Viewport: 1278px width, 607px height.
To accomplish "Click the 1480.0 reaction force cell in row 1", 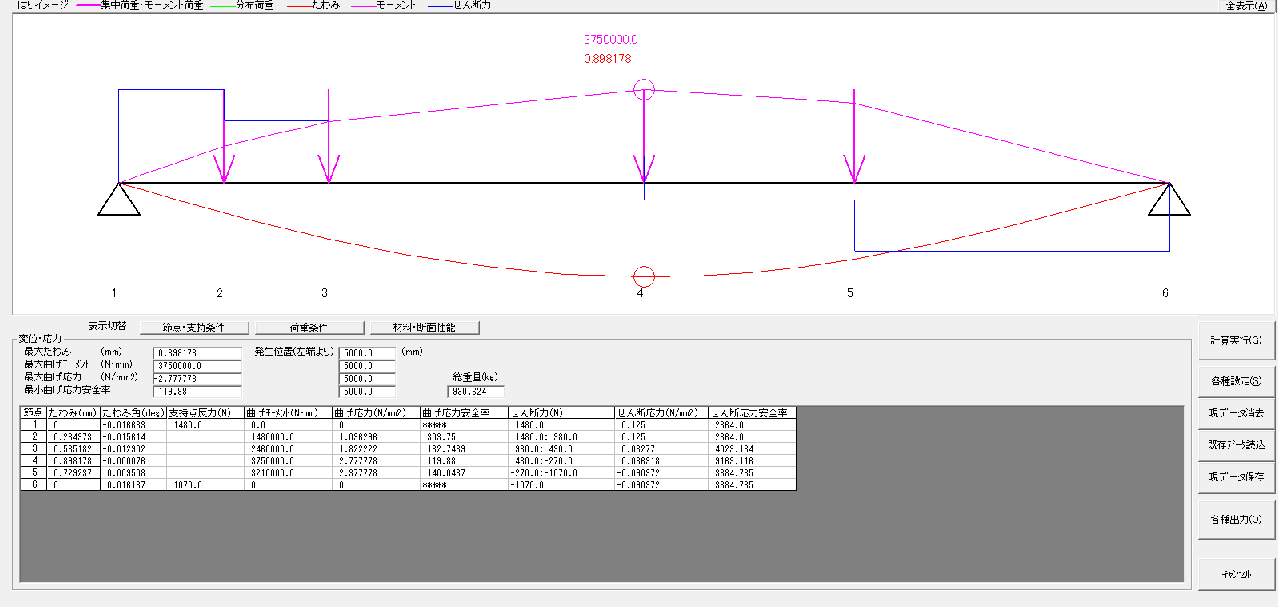I will coord(207,424).
